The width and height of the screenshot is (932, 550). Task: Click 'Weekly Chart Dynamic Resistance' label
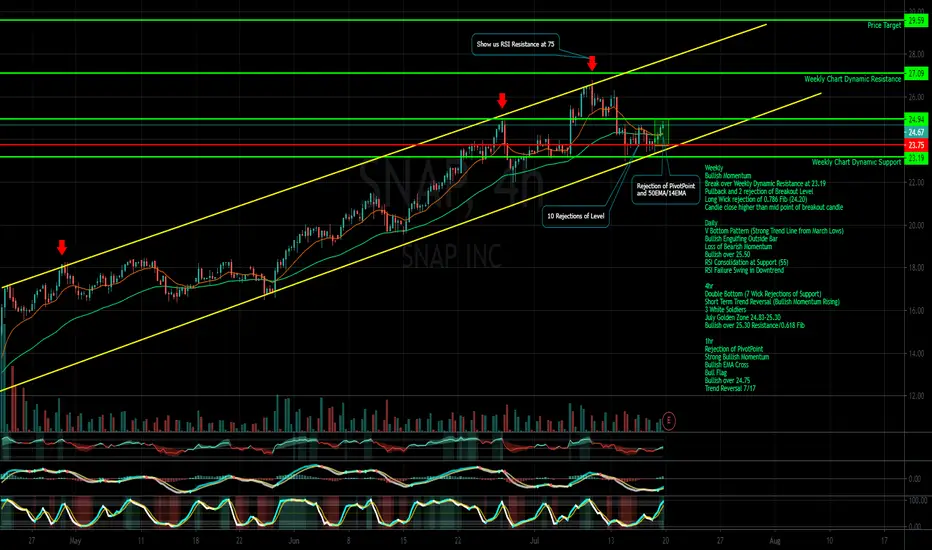tap(852, 79)
